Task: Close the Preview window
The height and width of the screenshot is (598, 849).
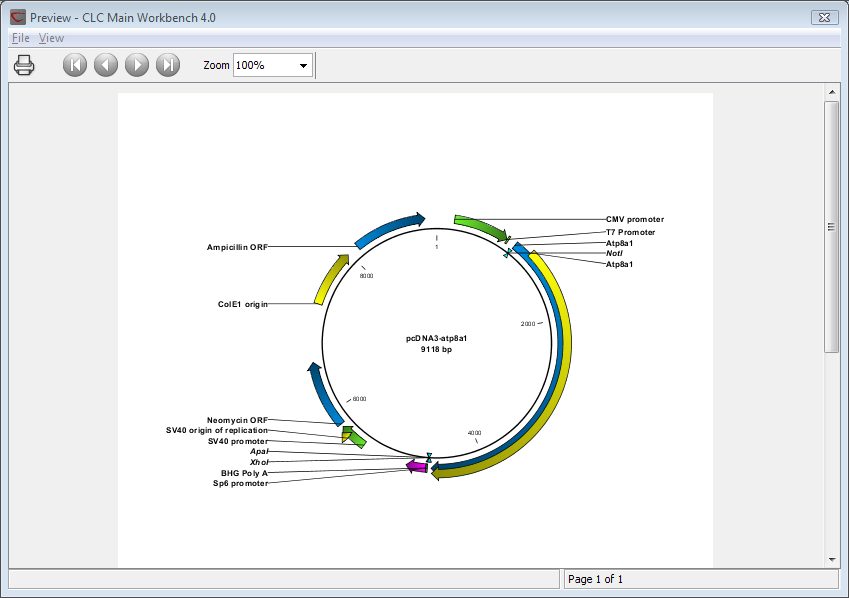Action: [823, 17]
